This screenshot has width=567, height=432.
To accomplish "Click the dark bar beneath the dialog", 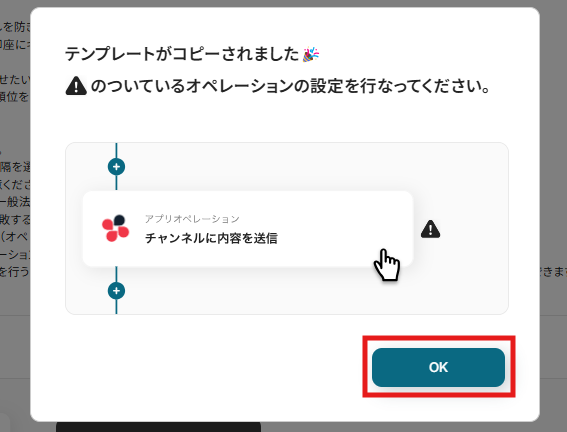I will click(x=158, y=427).
